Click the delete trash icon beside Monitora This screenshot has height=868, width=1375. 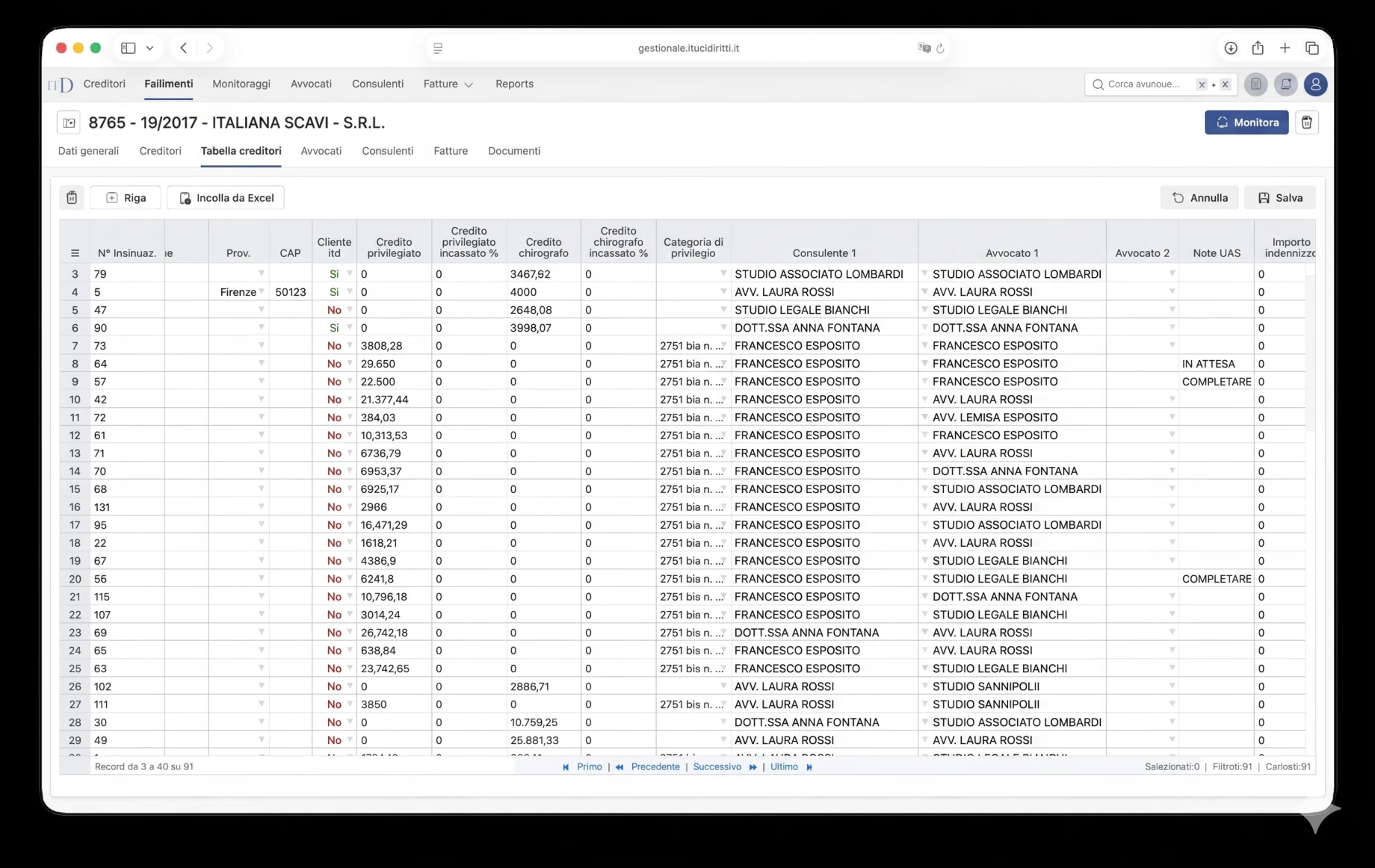[1306, 123]
